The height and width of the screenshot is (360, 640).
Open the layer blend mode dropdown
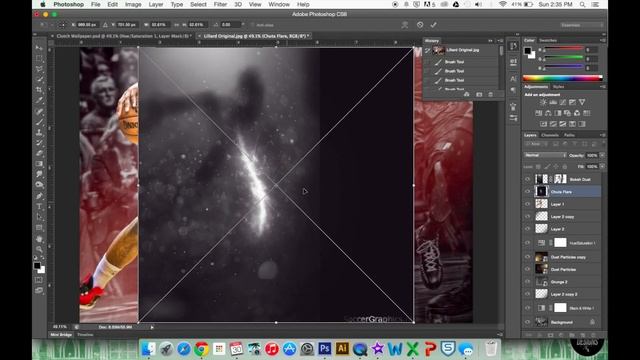(x=545, y=155)
